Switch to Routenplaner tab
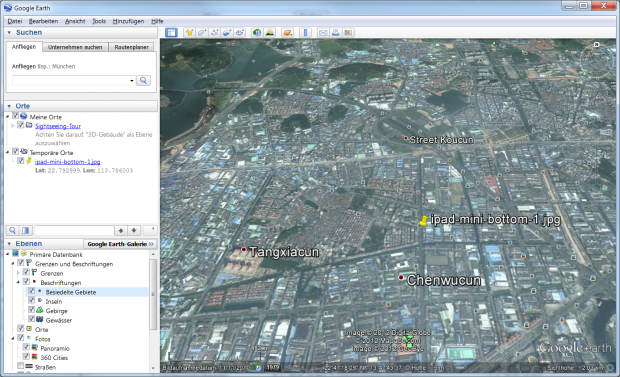 (x=132, y=47)
